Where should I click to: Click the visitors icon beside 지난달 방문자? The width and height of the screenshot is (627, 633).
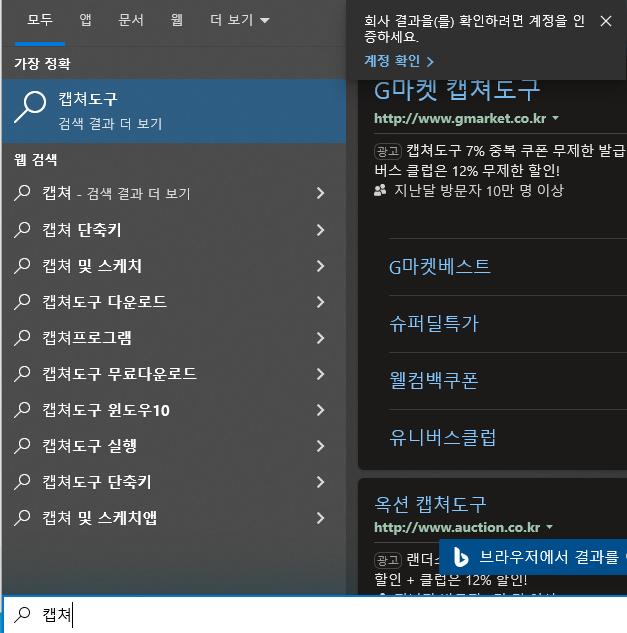pos(380,190)
